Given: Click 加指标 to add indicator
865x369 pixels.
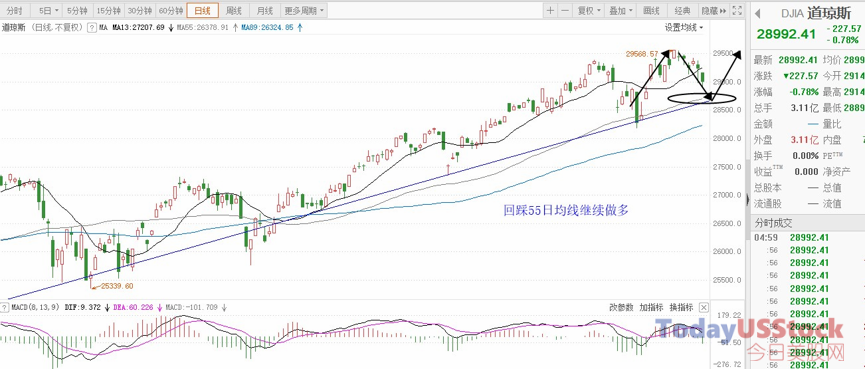Looking at the screenshot, I should (x=652, y=308).
